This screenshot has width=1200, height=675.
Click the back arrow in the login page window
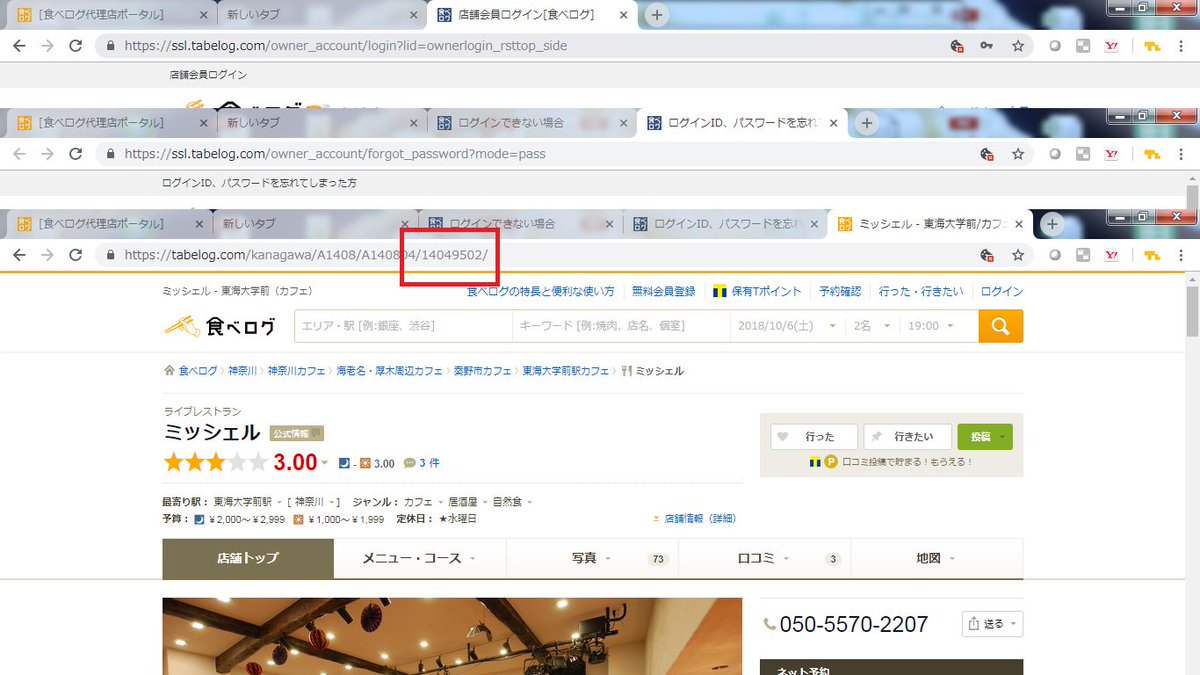[x=19, y=46]
